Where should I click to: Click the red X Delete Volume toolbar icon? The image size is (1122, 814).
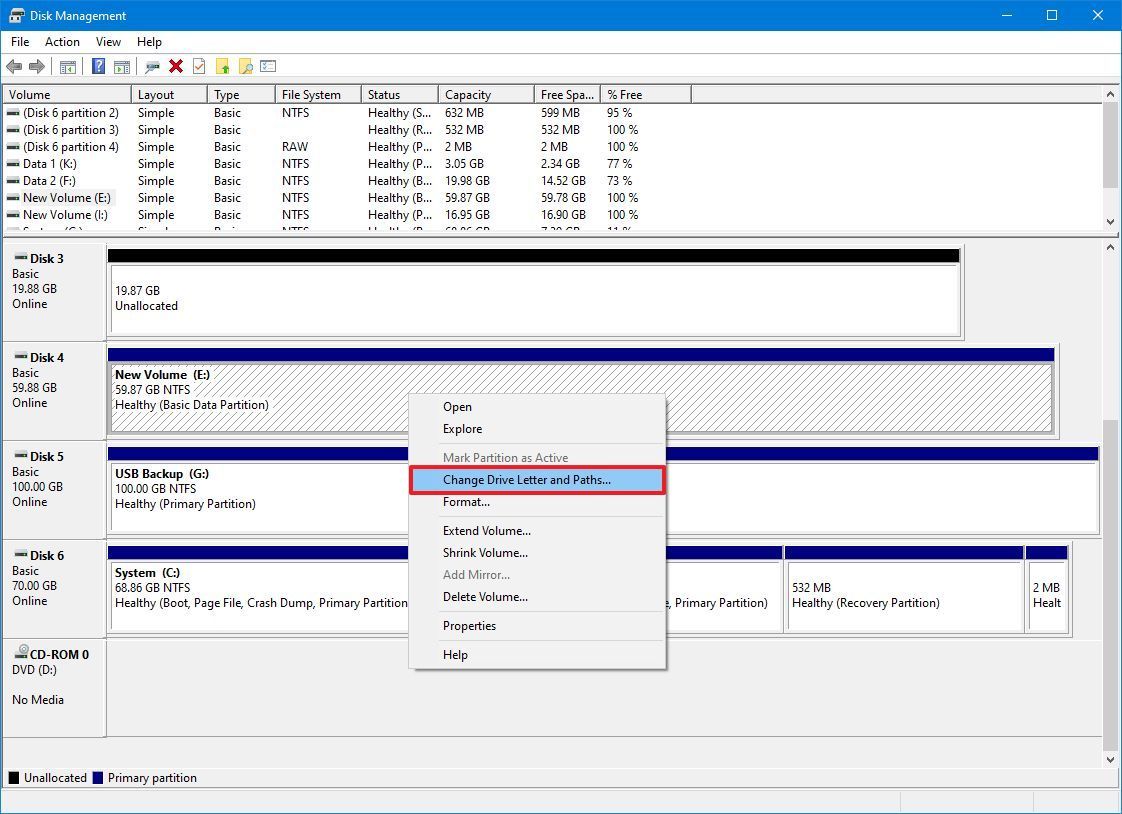coord(177,66)
